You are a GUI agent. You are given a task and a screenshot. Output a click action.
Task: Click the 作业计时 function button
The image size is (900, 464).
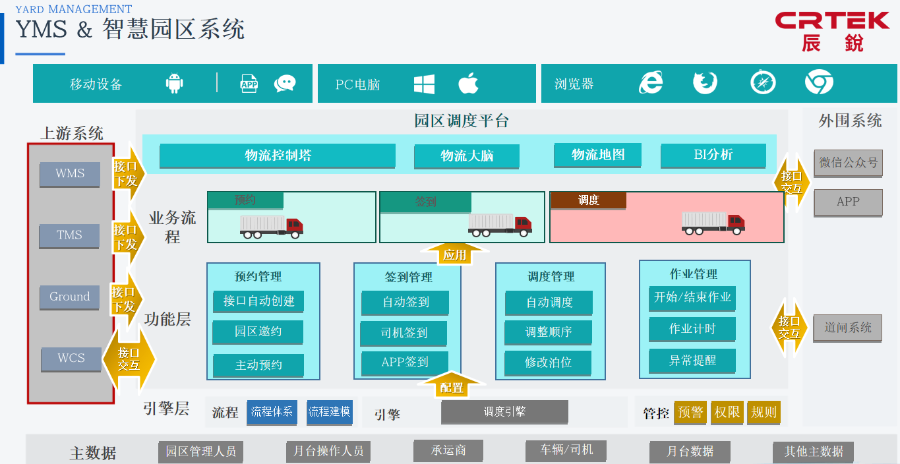click(692, 329)
